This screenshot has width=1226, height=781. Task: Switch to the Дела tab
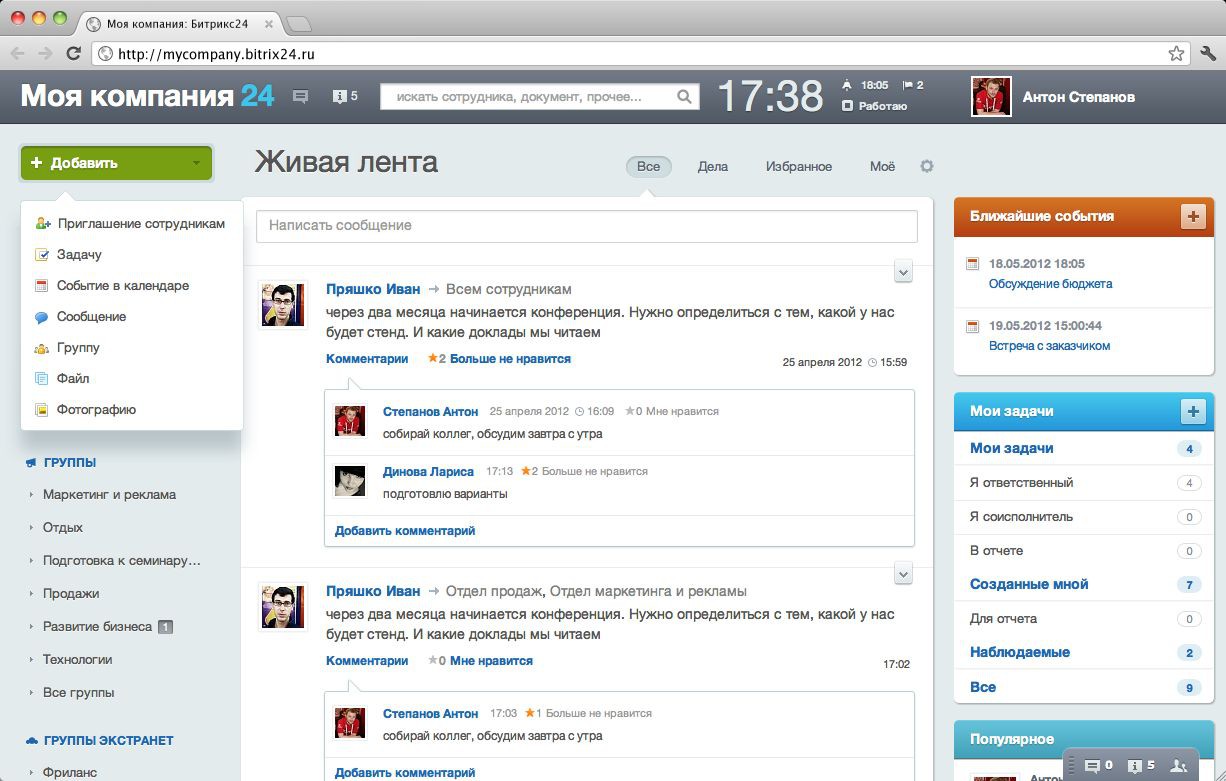click(x=712, y=166)
